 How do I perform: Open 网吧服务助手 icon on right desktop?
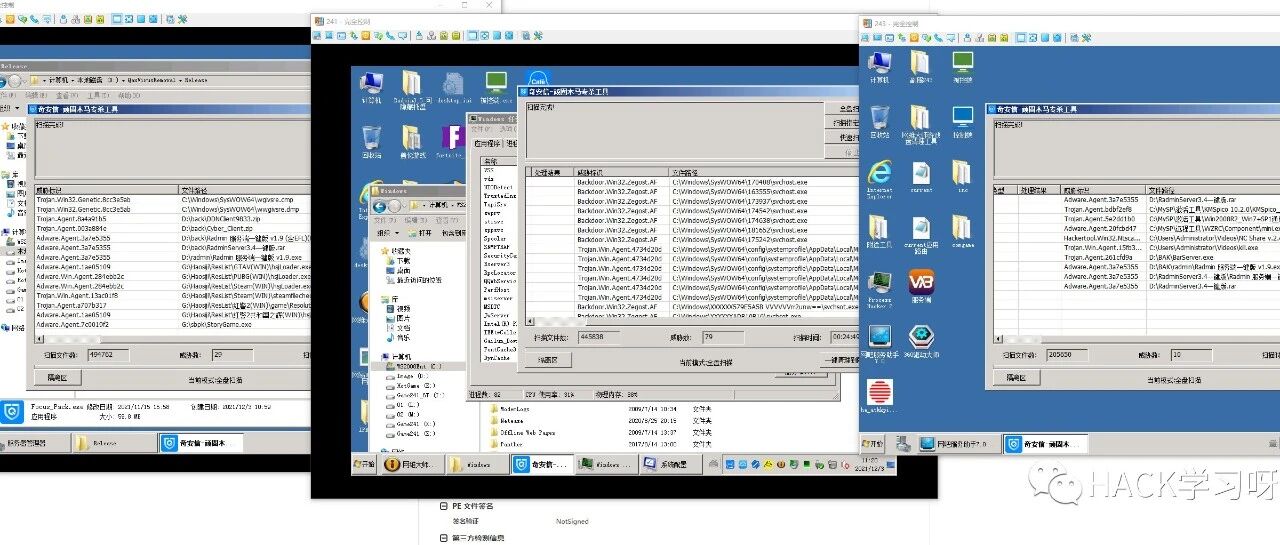click(880, 342)
